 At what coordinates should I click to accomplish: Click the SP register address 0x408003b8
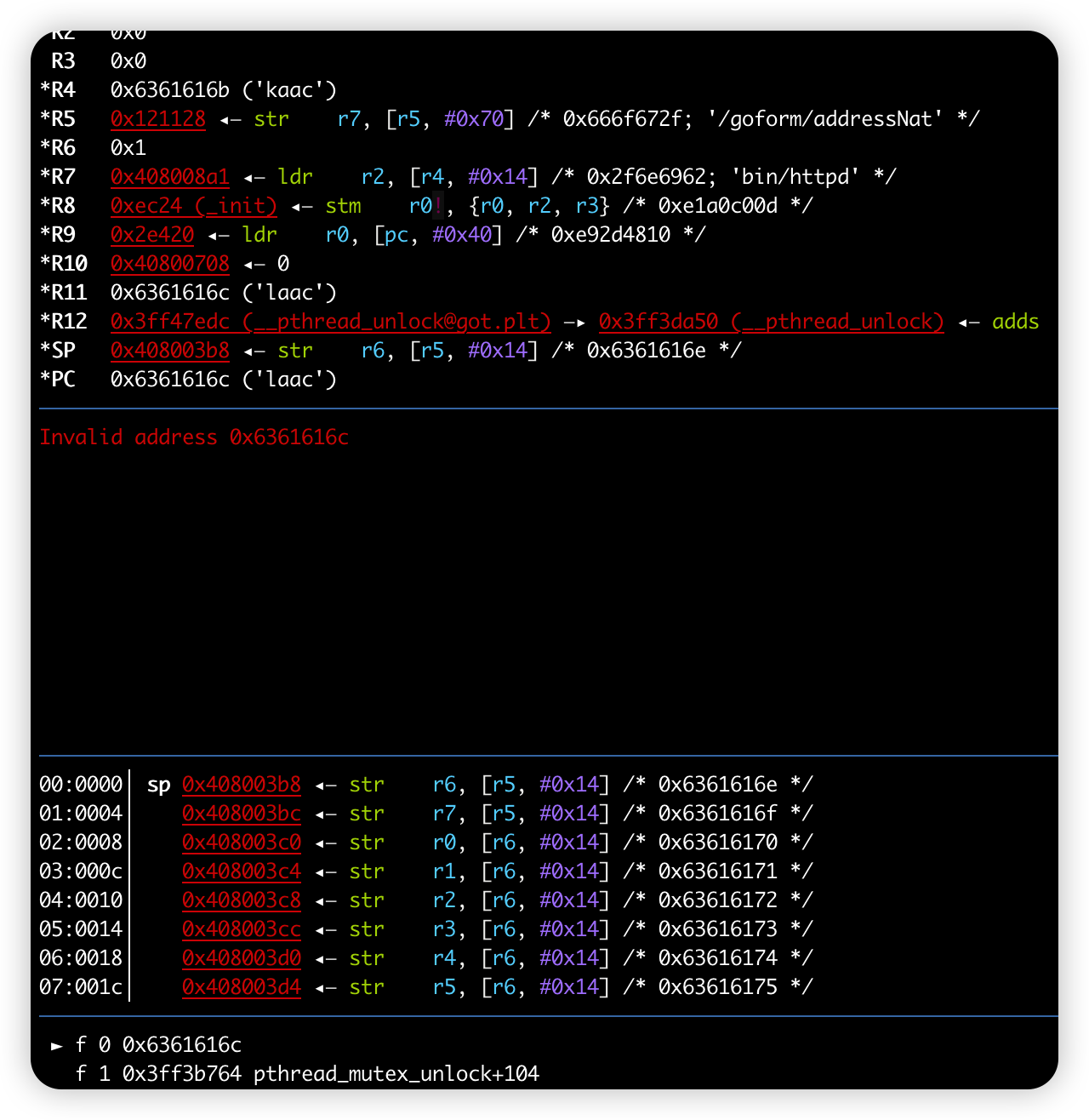[x=170, y=351]
